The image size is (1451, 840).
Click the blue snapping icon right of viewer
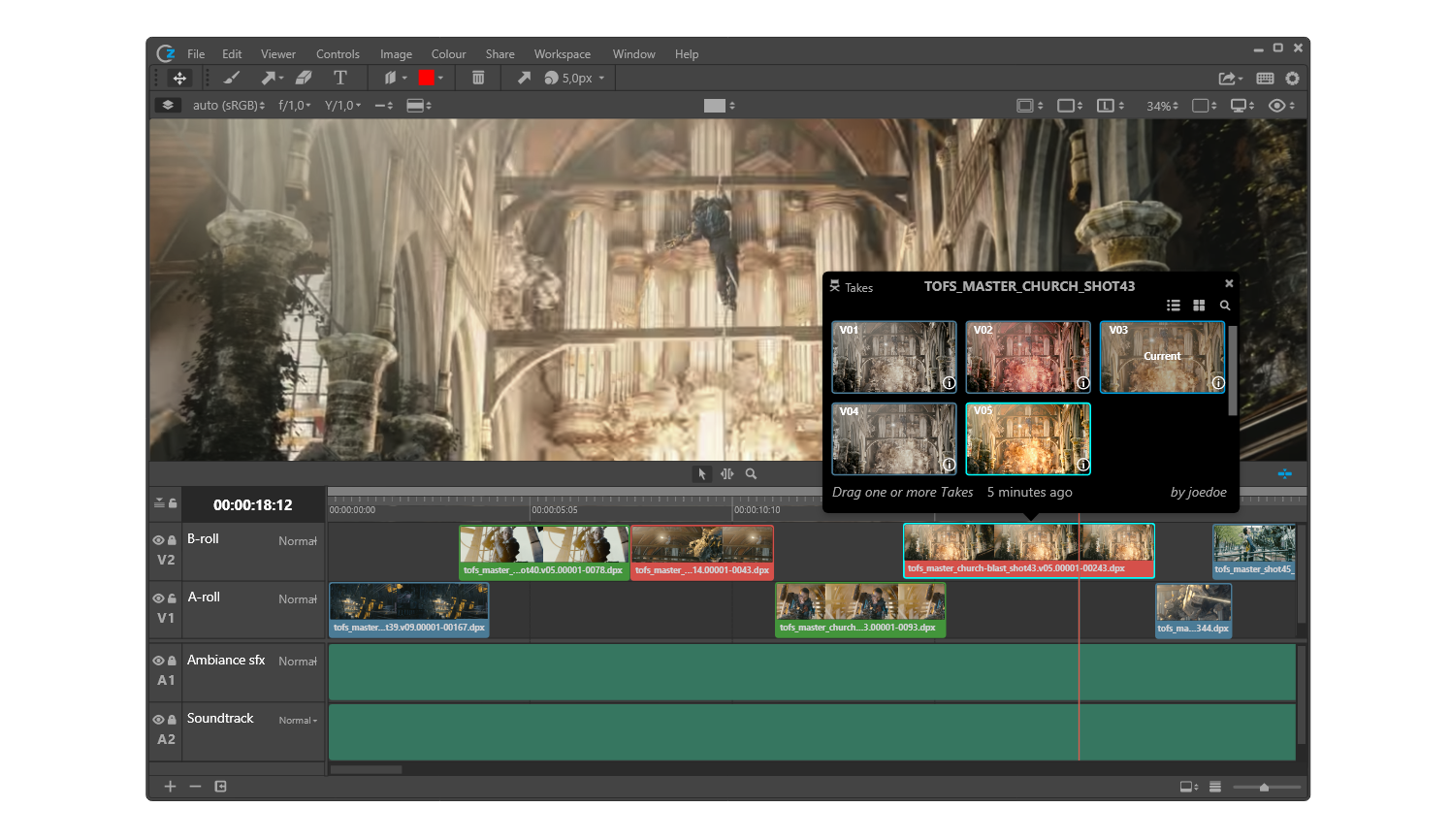1284,474
